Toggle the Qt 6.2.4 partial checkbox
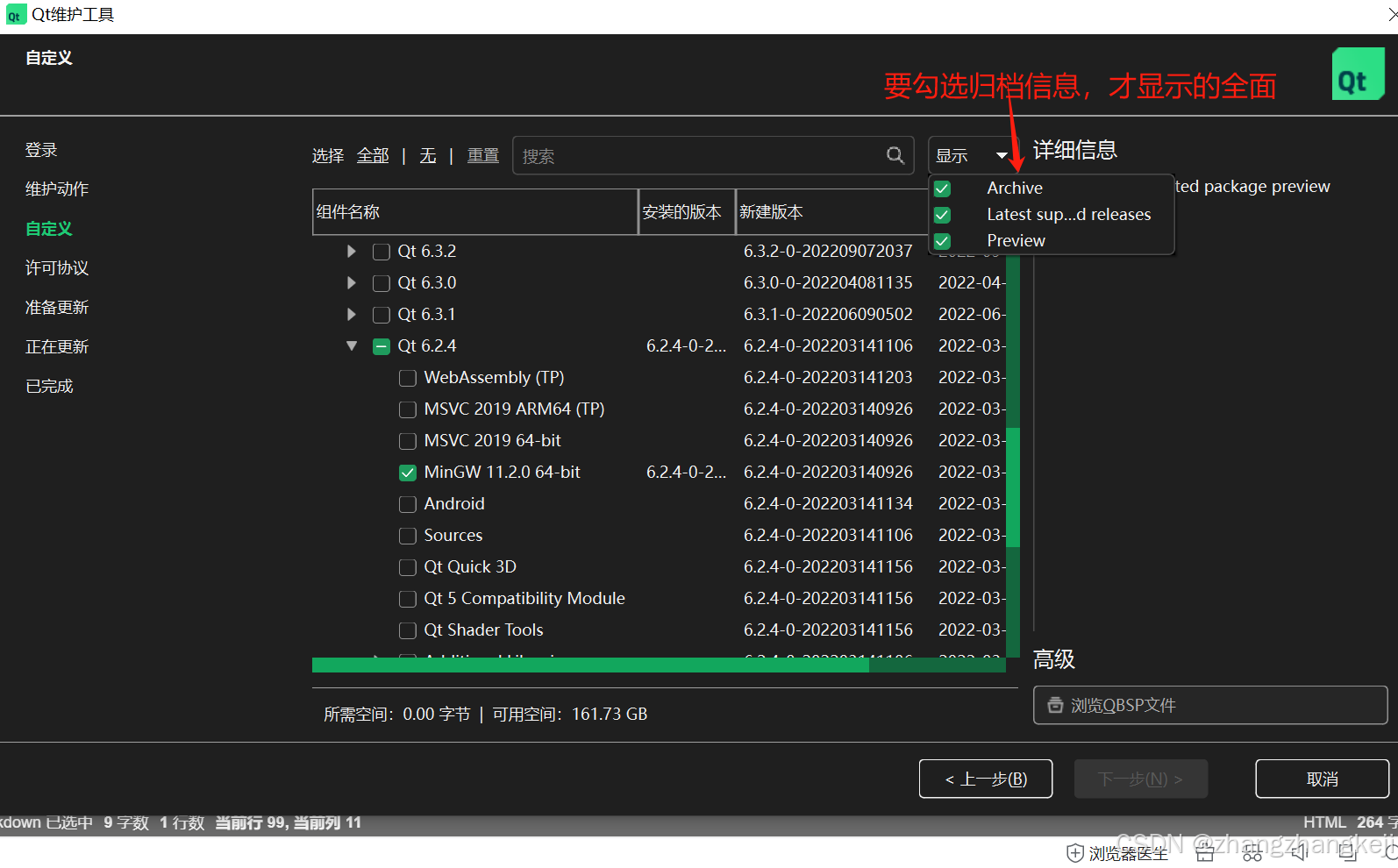 click(382, 346)
